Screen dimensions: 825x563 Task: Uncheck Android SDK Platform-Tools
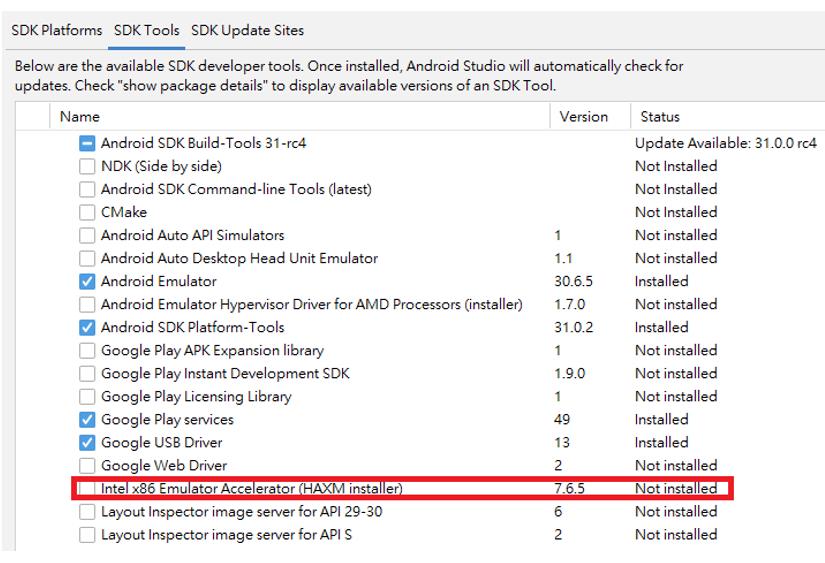coord(88,328)
